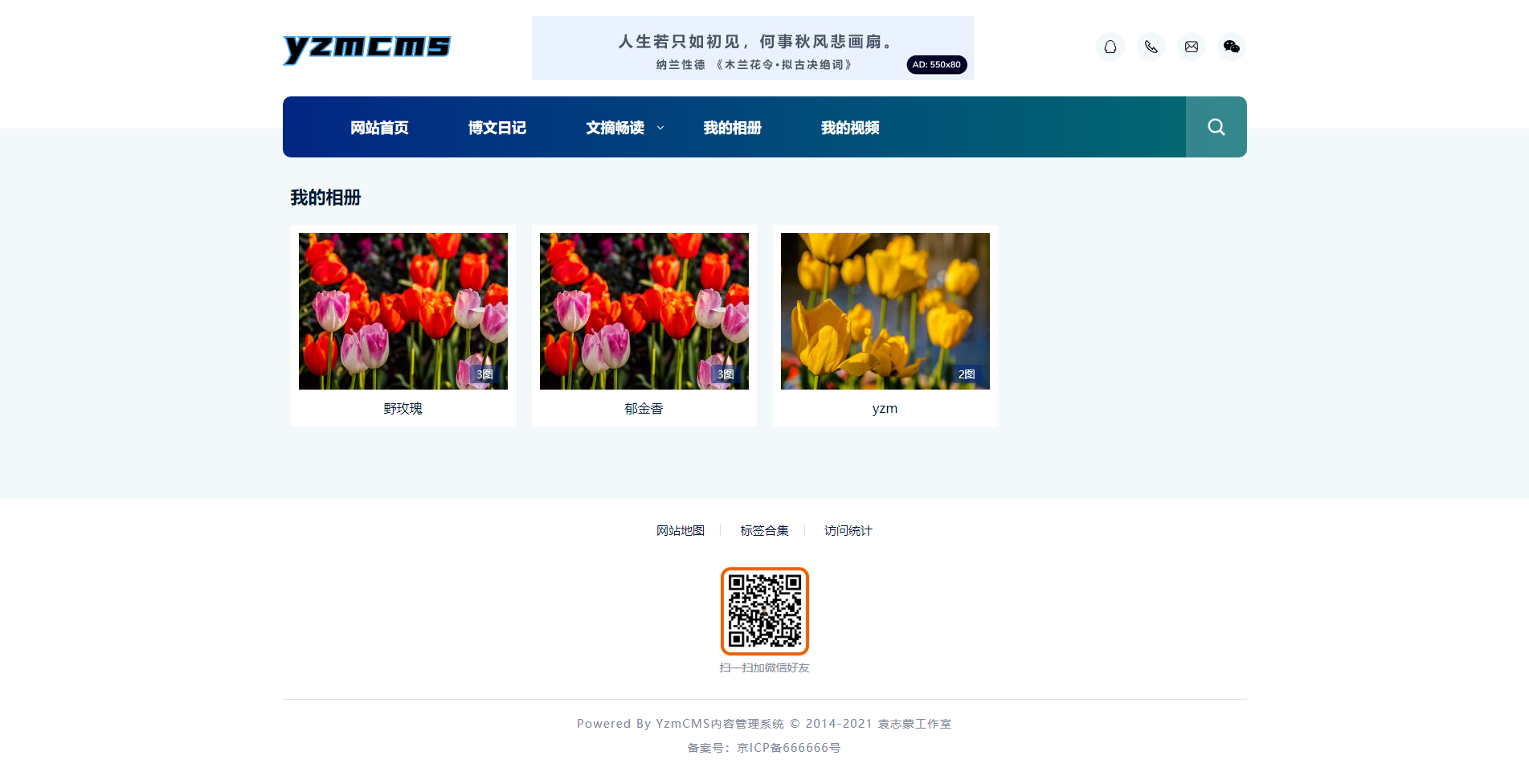
Task: Click the 袁志蒙工作室 footer text
Action: coord(914,724)
